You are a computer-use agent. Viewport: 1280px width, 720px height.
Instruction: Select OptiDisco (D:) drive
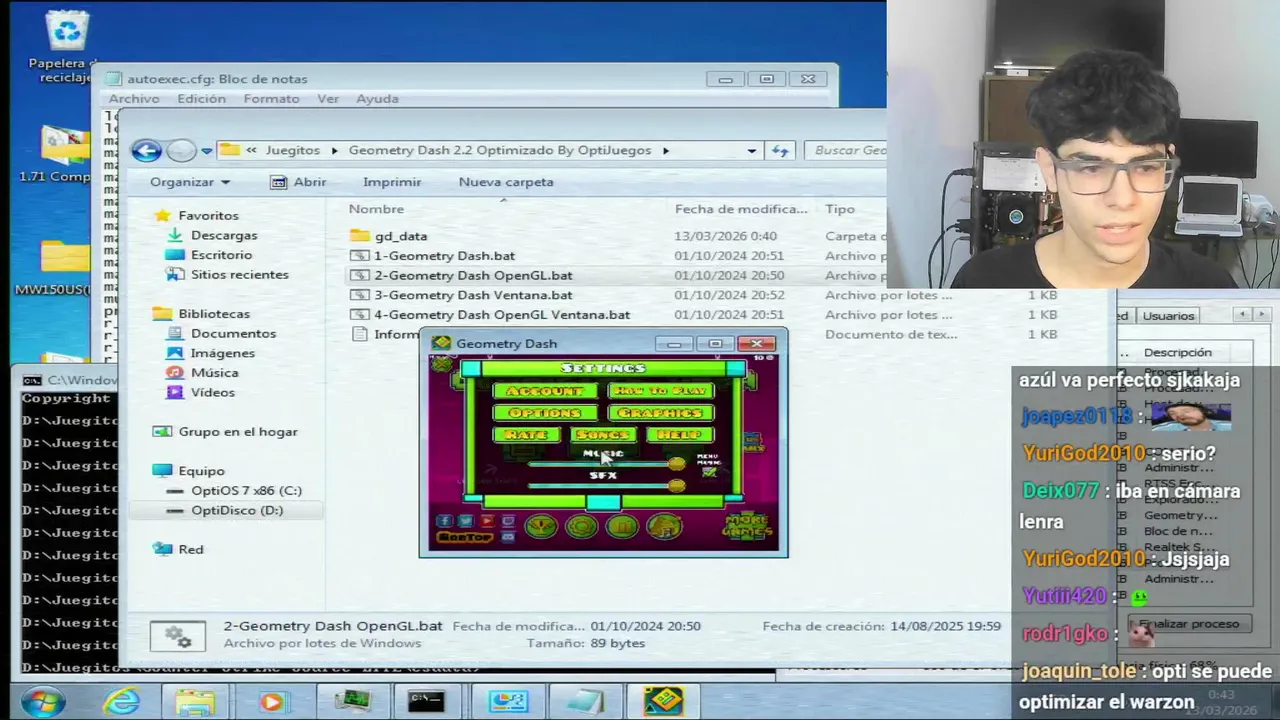tap(237, 510)
